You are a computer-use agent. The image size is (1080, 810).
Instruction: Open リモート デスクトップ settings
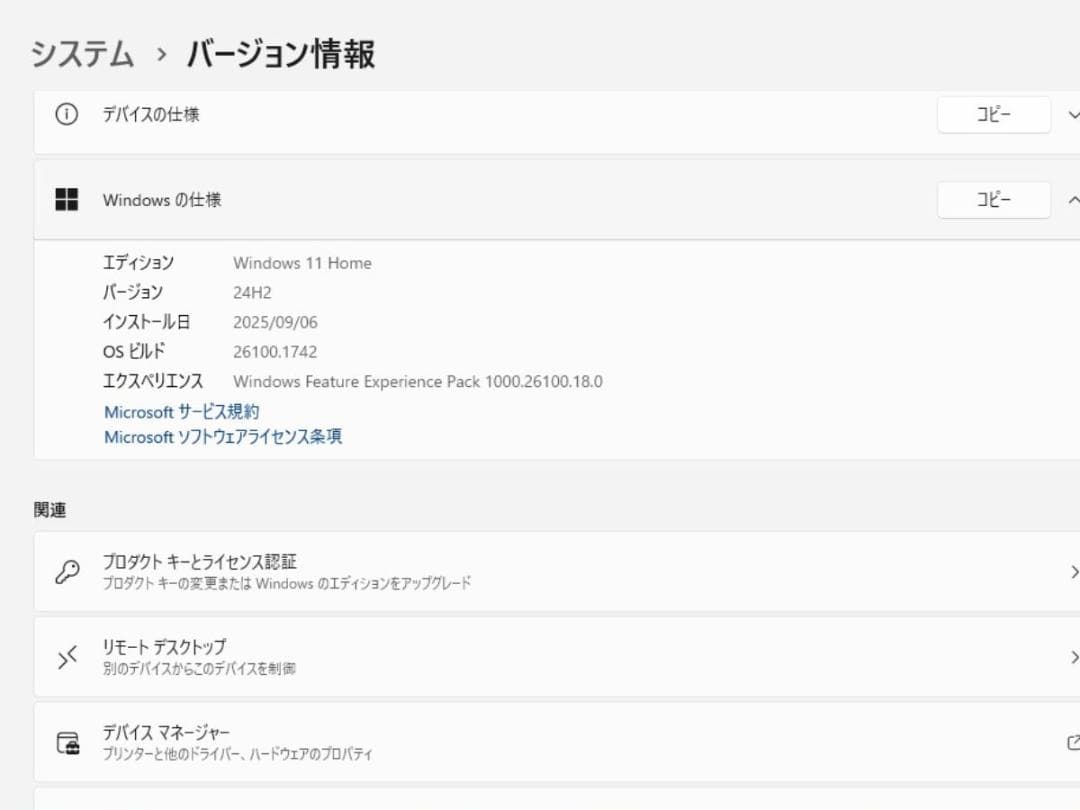(x=557, y=657)
